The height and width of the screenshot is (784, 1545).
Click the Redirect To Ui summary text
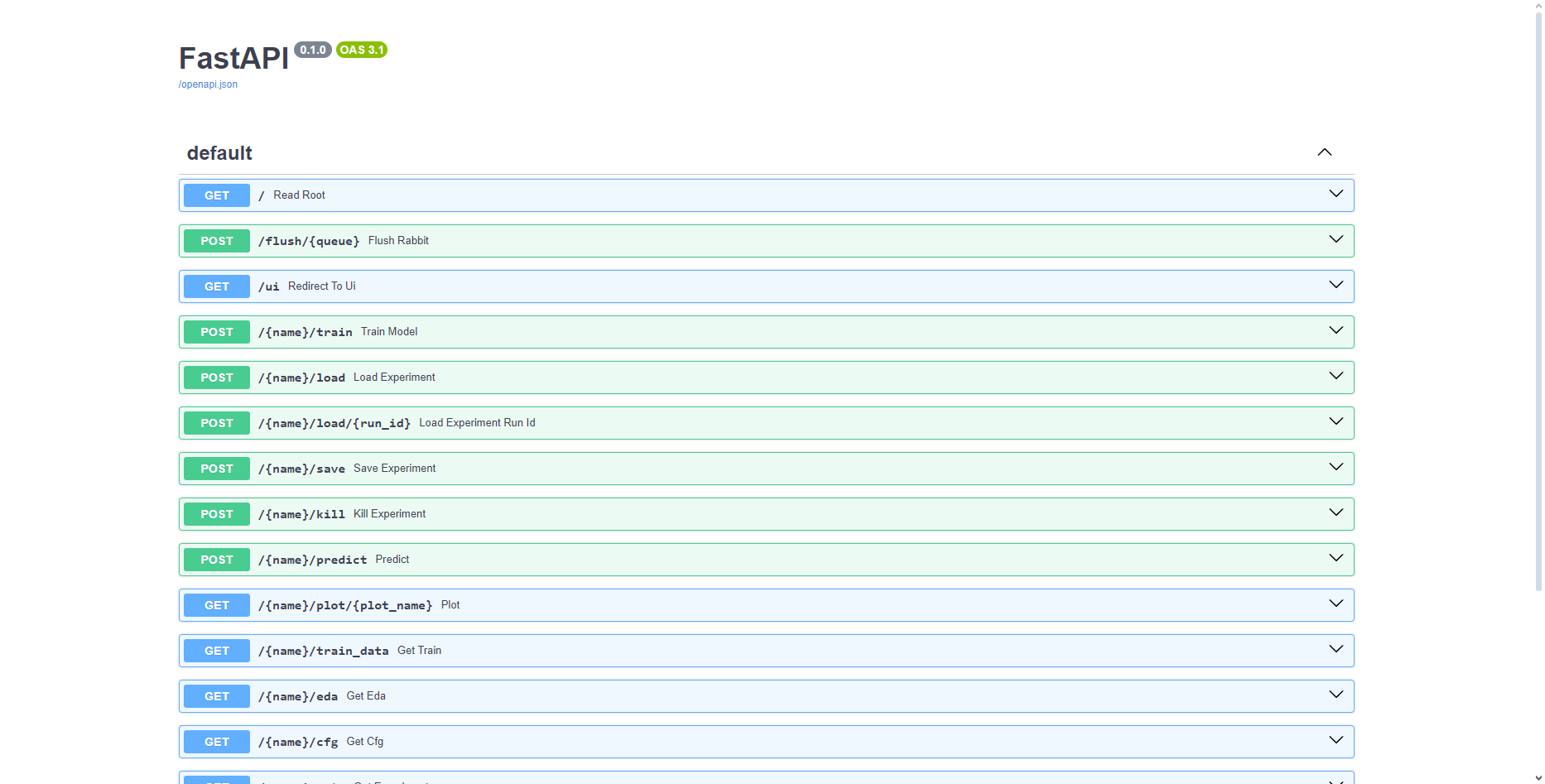pos(322,286)
